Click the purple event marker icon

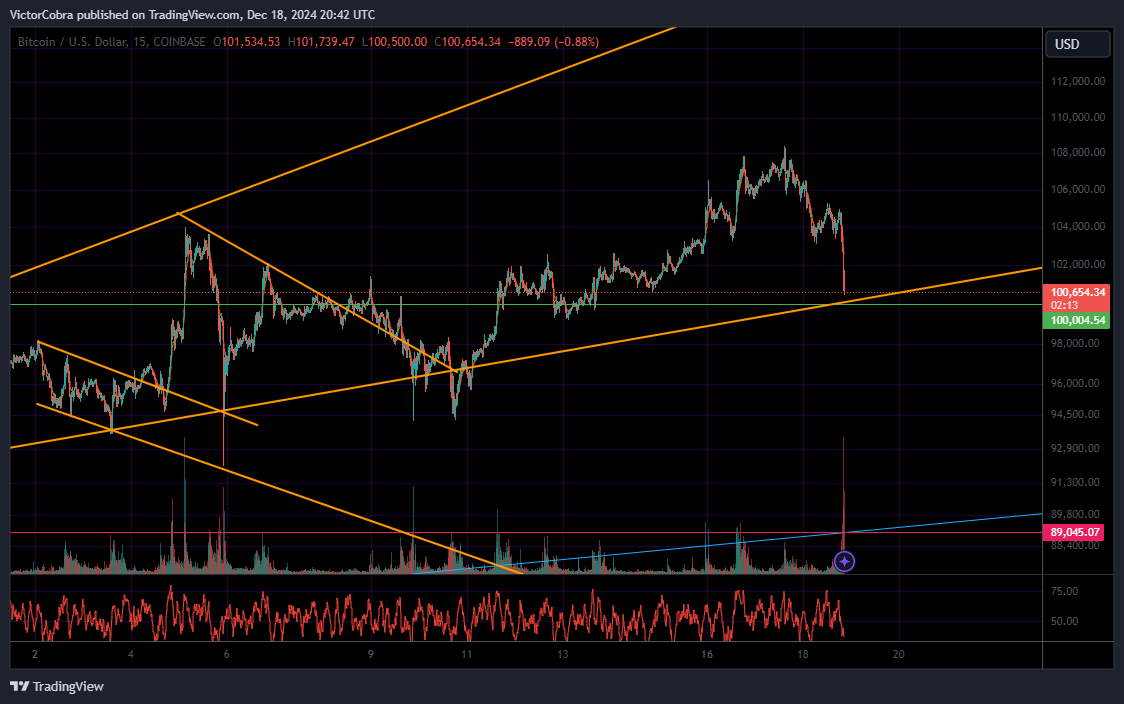844,561
